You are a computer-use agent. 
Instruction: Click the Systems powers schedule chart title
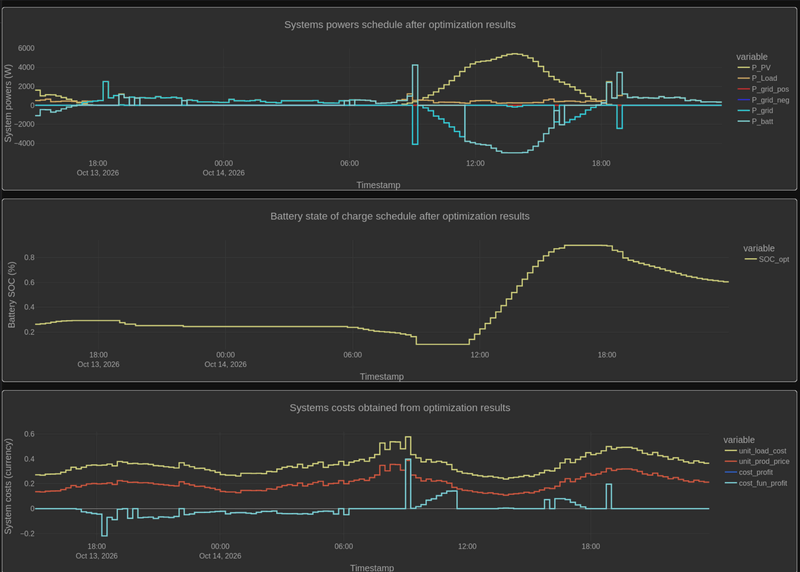coord(400,24)
